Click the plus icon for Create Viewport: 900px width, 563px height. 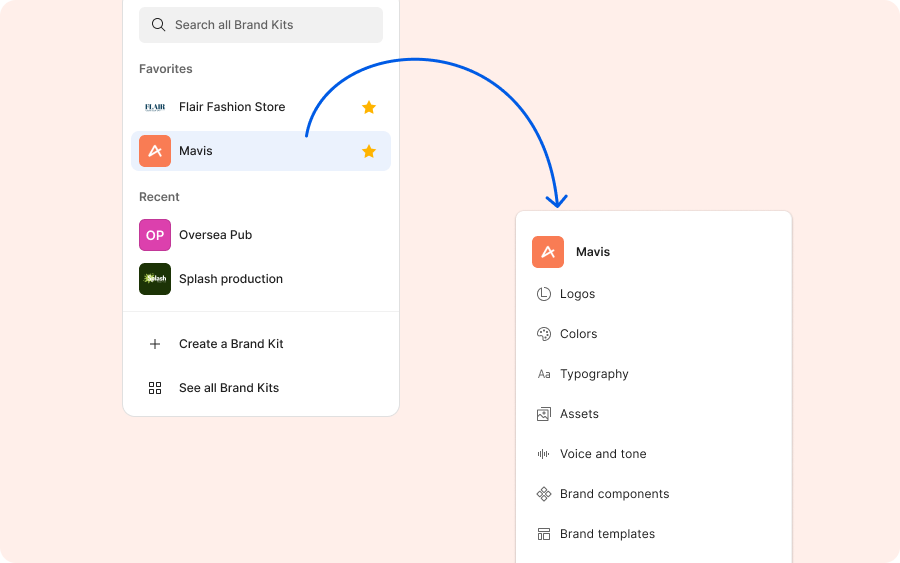coord(155,344)
